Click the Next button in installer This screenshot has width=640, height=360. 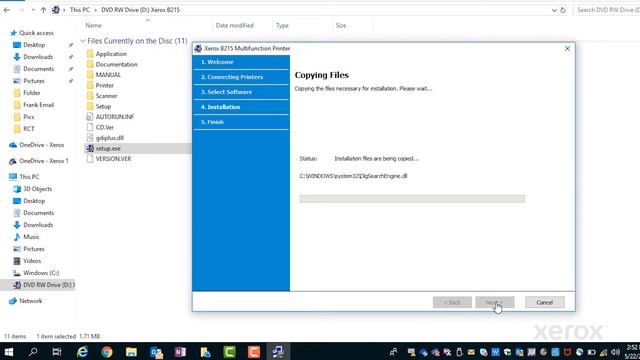pos(495,302)
